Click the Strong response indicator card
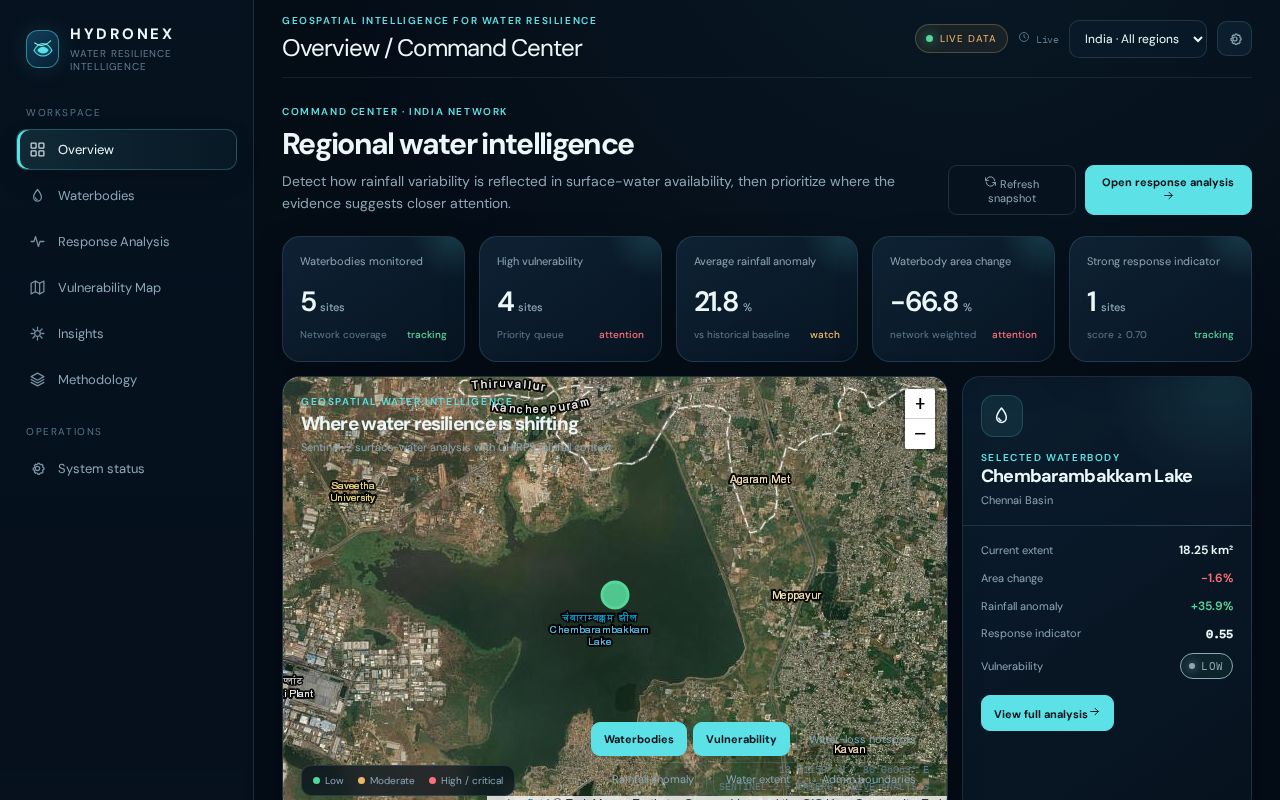Screen dimensions: 1280x800 pos(1160,299)
